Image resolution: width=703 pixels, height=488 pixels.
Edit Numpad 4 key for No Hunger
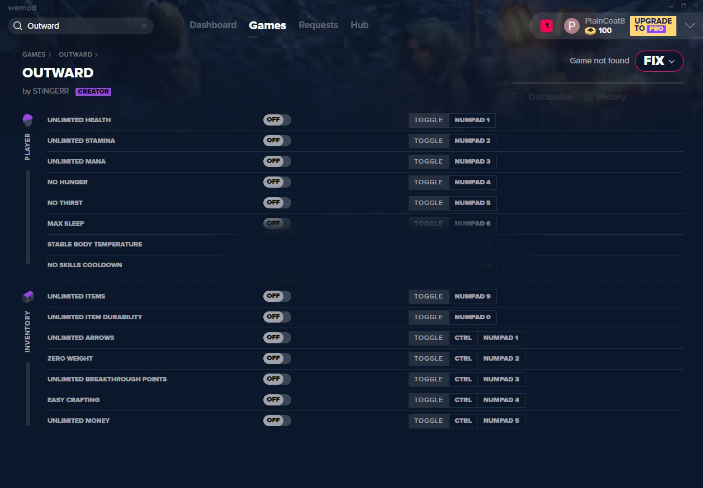pyautogui.click(x=472, y=182)
